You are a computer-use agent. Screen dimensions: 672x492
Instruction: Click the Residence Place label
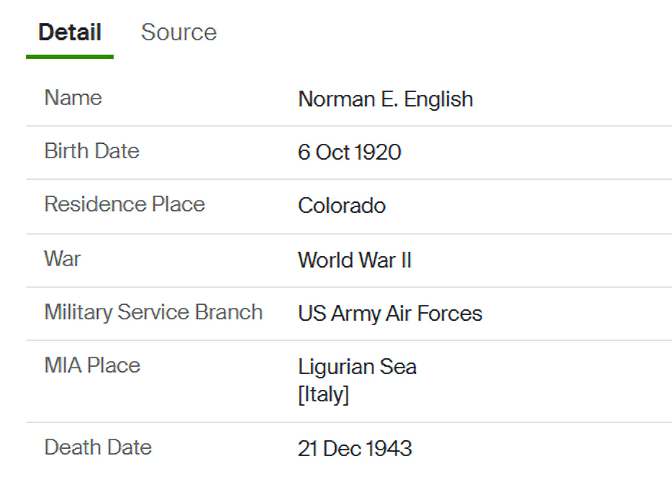click(x=124, y=204)
